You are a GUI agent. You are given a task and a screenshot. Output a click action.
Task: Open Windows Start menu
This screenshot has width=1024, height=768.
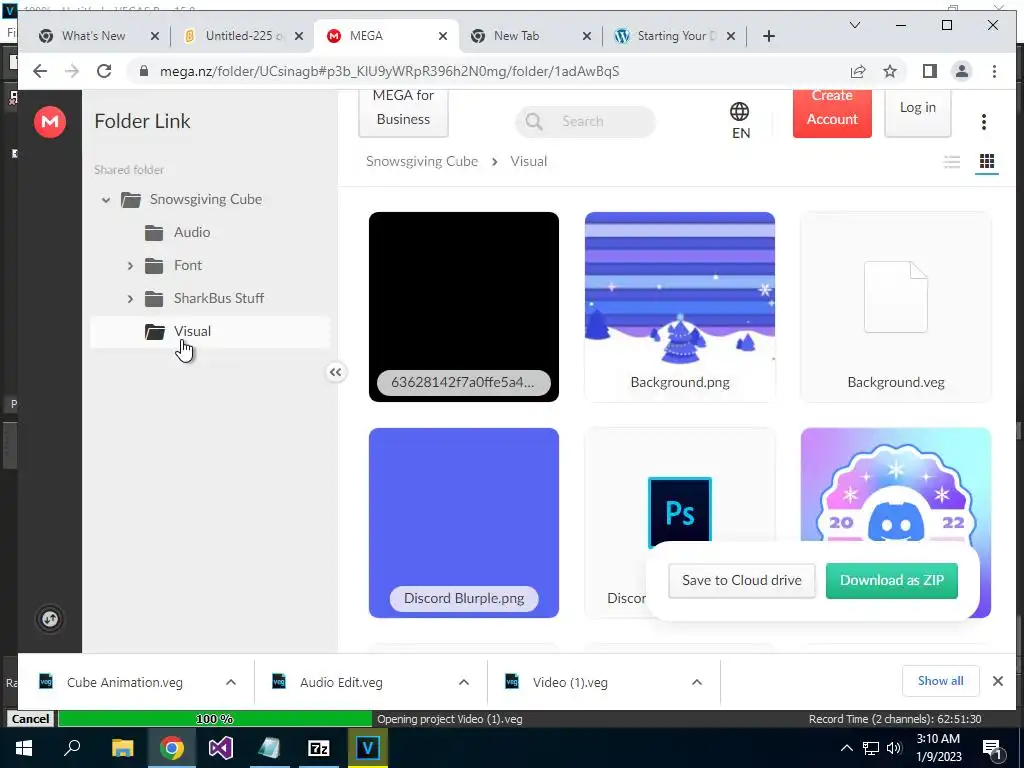24,748
